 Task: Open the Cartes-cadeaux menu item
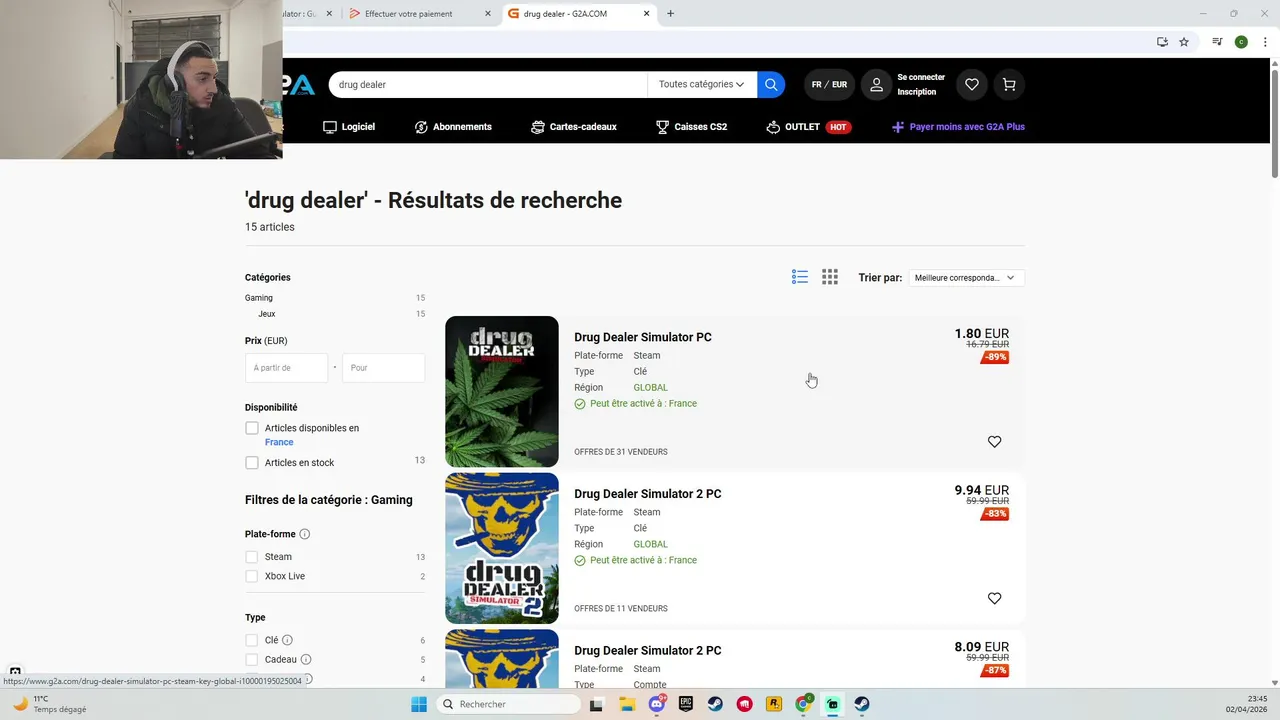(574, 127)
